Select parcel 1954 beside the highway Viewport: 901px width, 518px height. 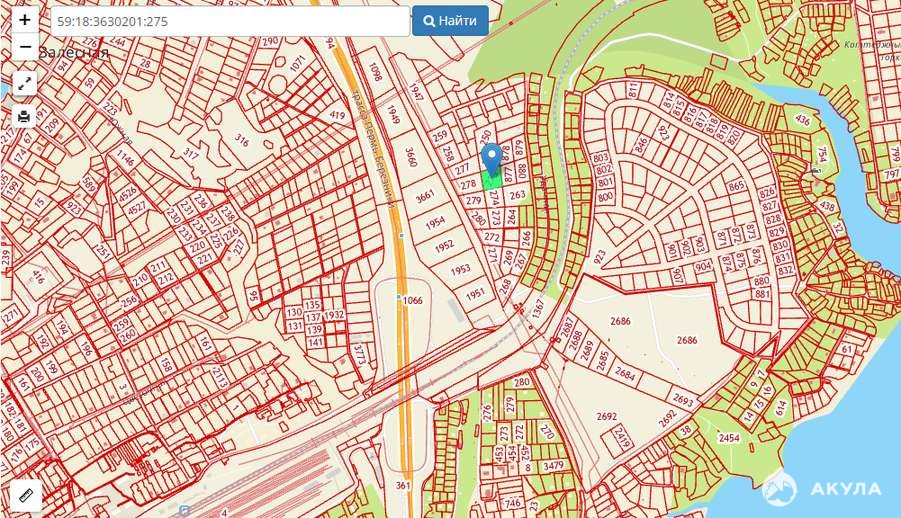pyautogui.click(x=436, y=223)
